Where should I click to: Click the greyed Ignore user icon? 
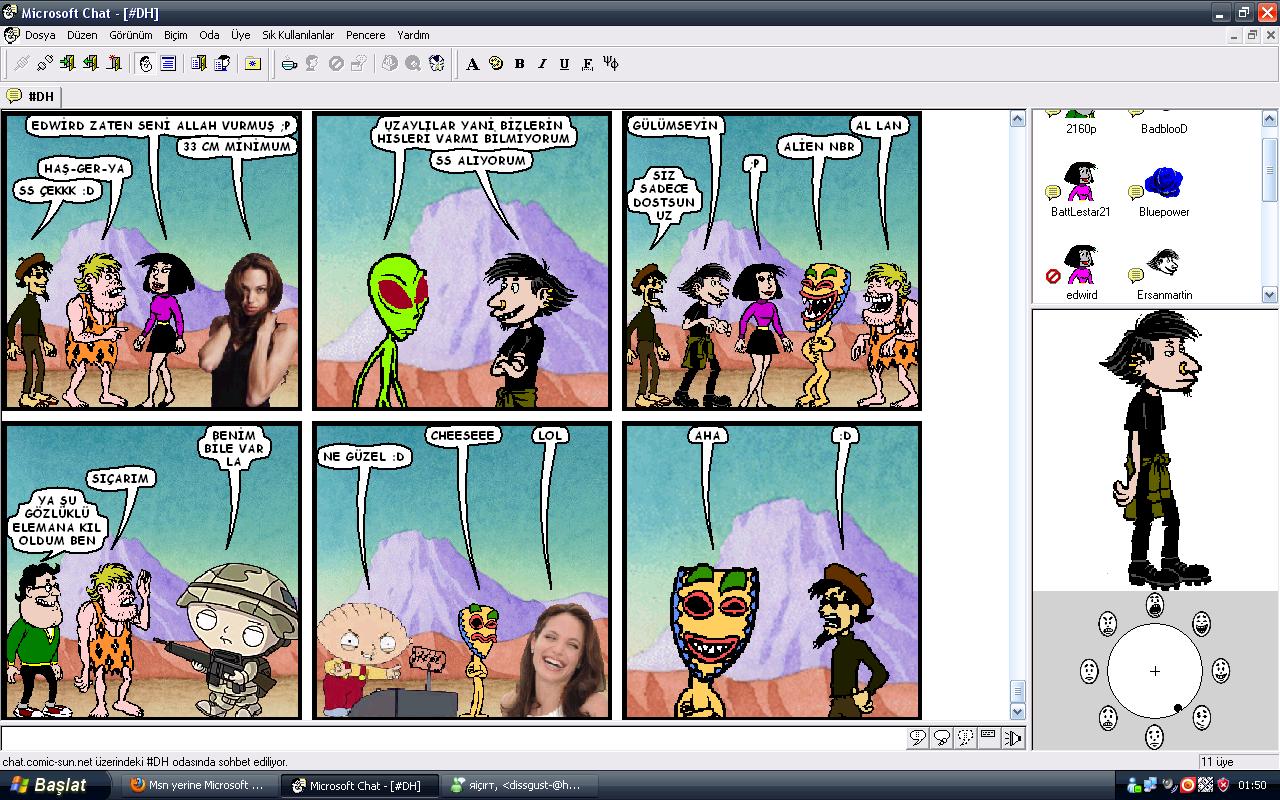point(336,63)
